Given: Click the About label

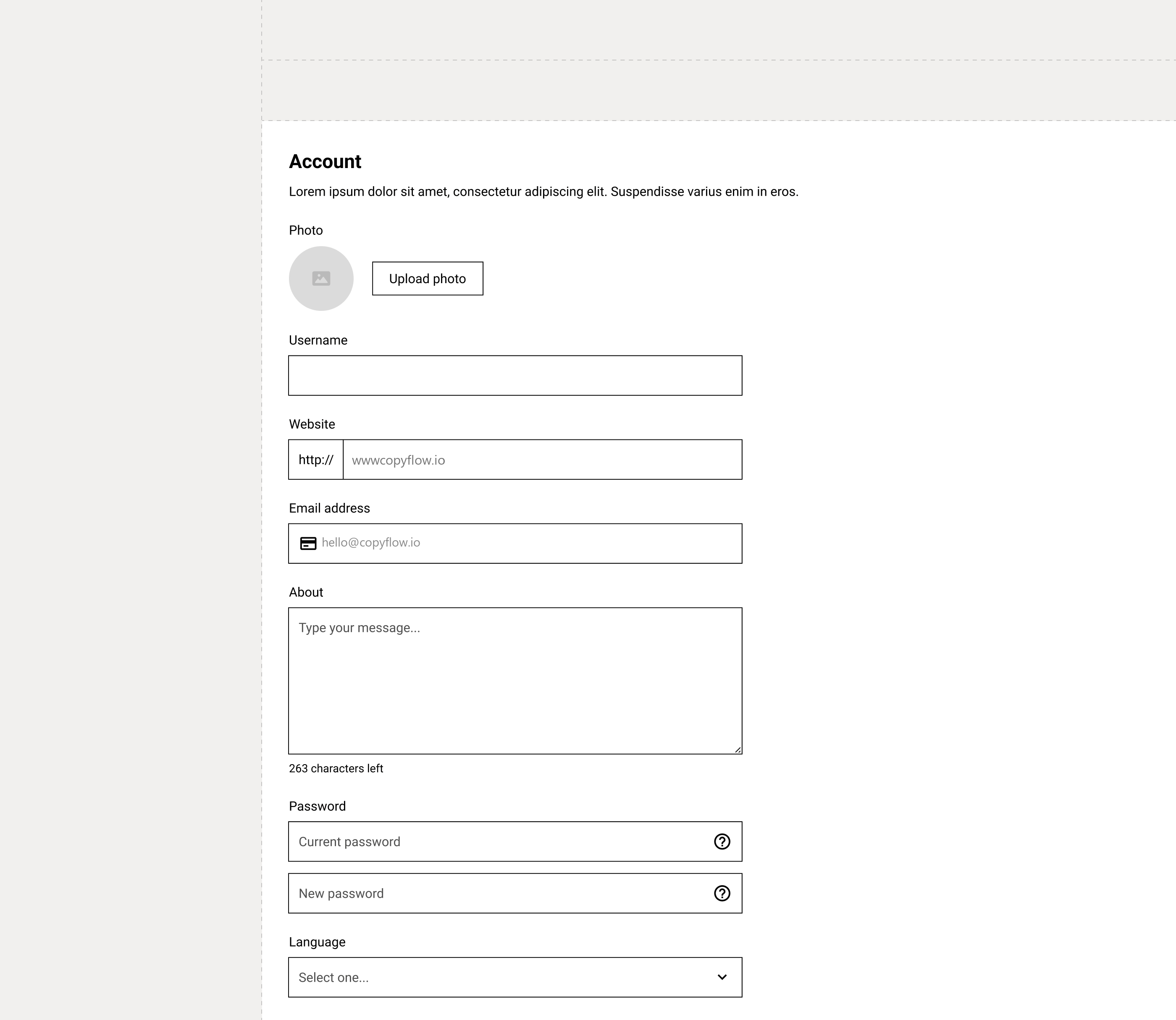Looking at the screenshot, I should tap(305, 592).
